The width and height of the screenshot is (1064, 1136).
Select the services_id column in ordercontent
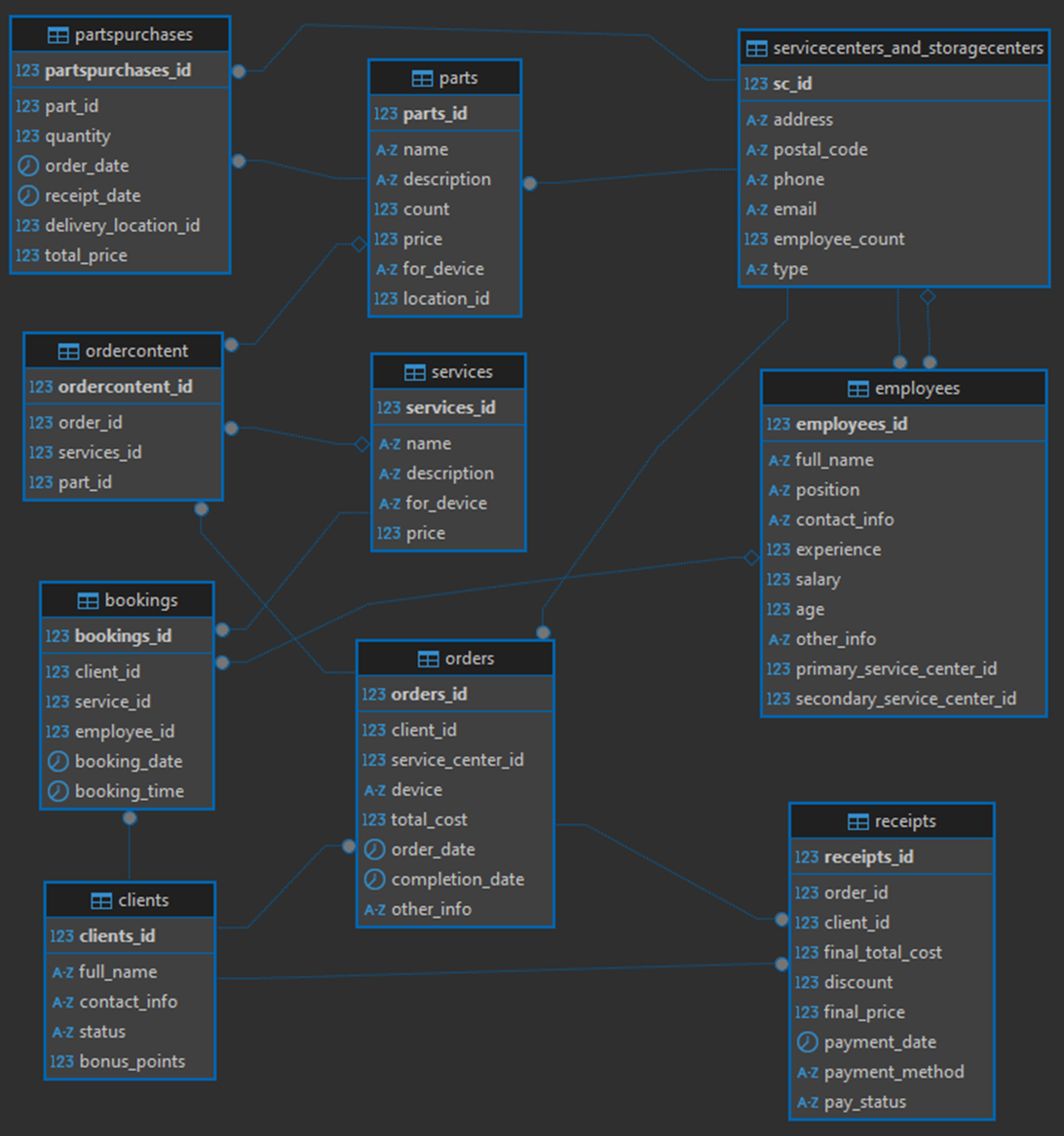point(123,453)
